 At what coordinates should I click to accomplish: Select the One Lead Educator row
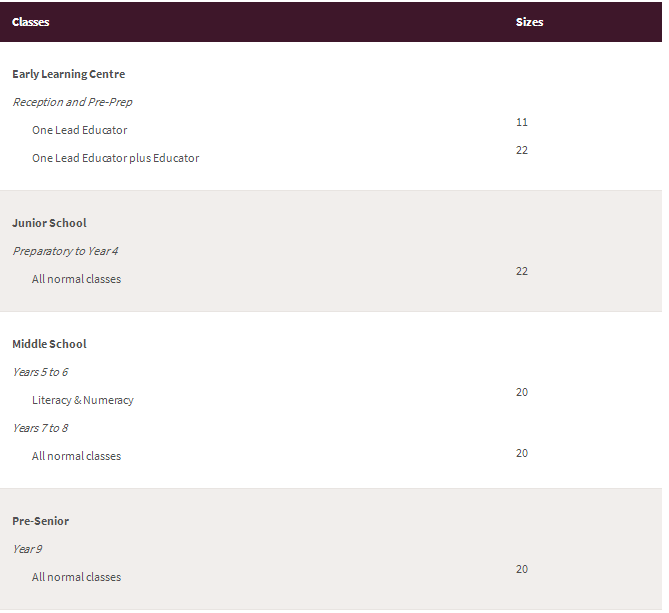click(x=80, y=130)
